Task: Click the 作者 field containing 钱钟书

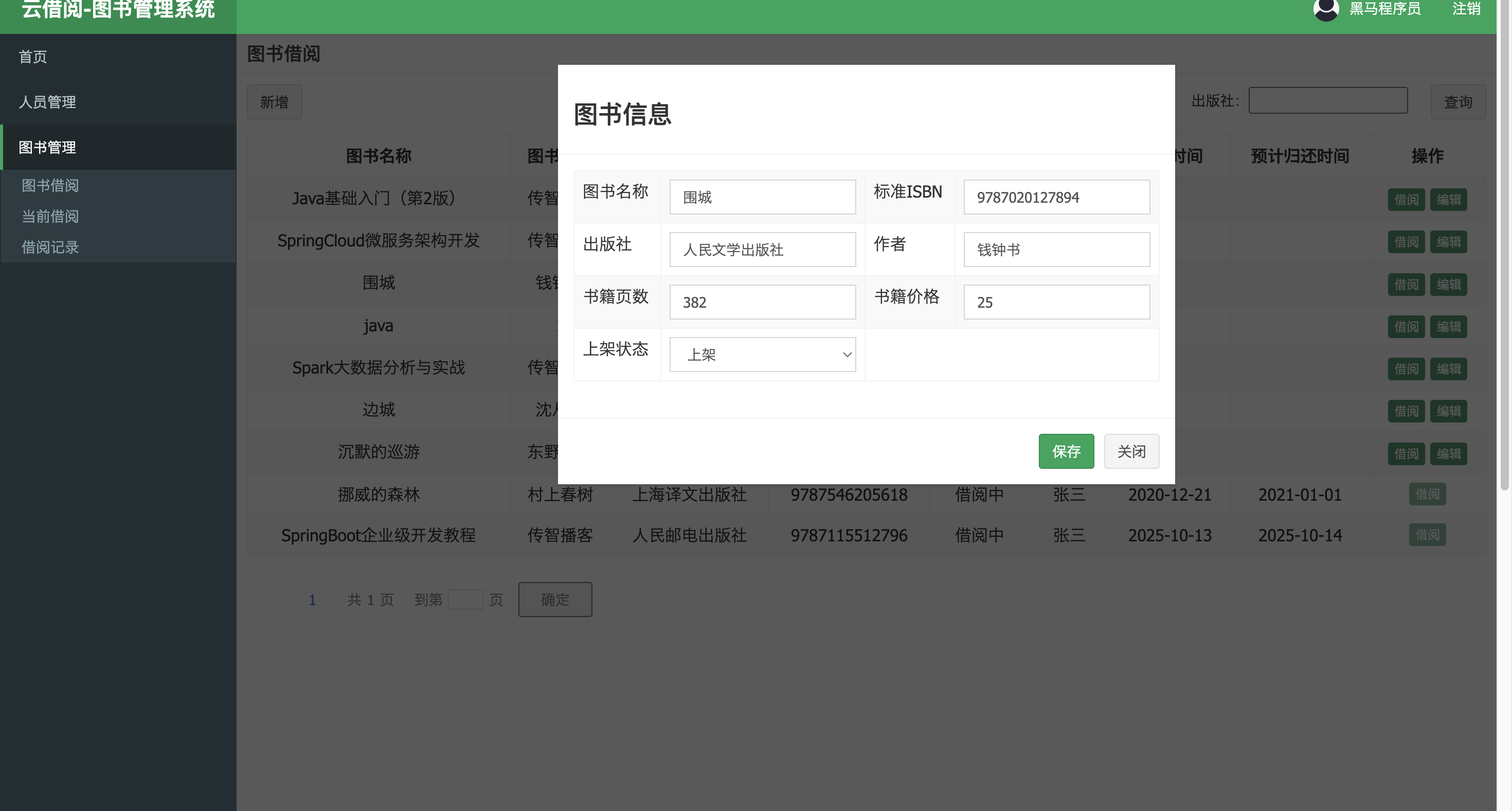Action: point(1056,250)
